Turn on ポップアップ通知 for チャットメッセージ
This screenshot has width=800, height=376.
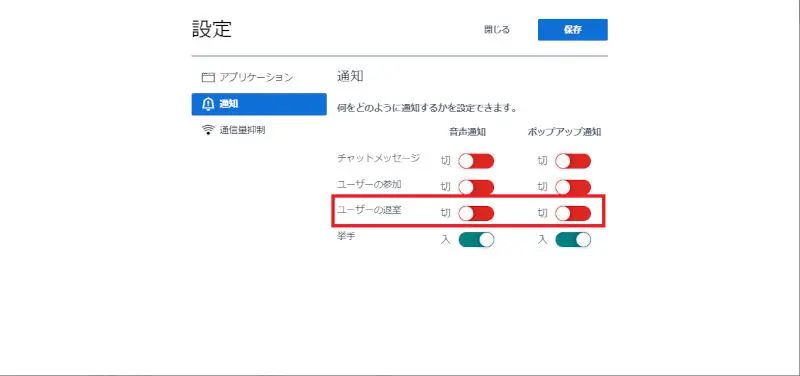click(573, 161)
